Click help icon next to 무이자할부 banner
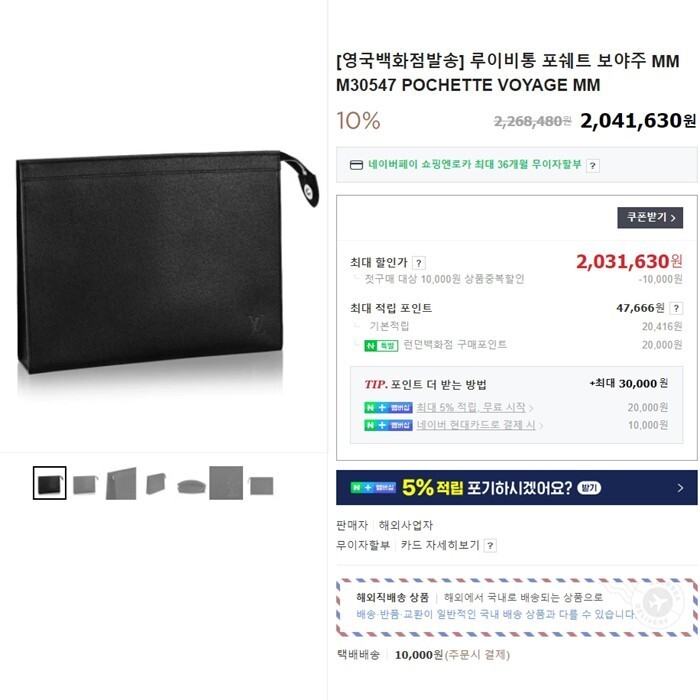 pyautogui.click(x=592, y=166)
